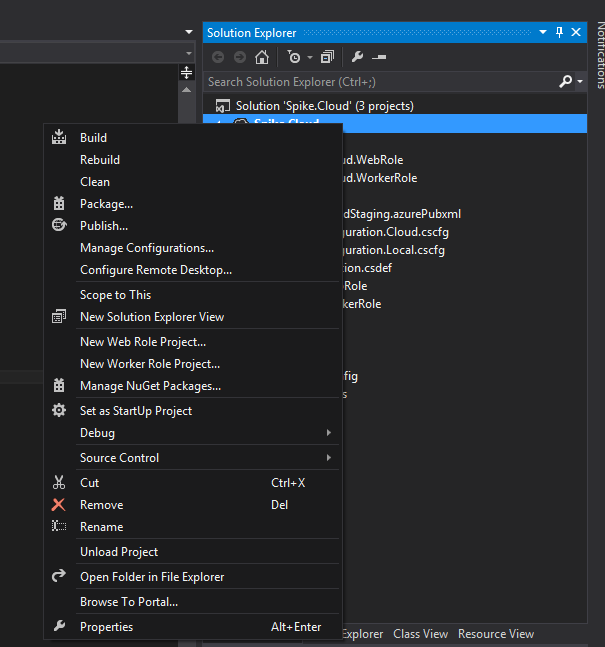Select the WorkerRole project tree item
This screenshot has height=647, width=605.
[381, 178]
